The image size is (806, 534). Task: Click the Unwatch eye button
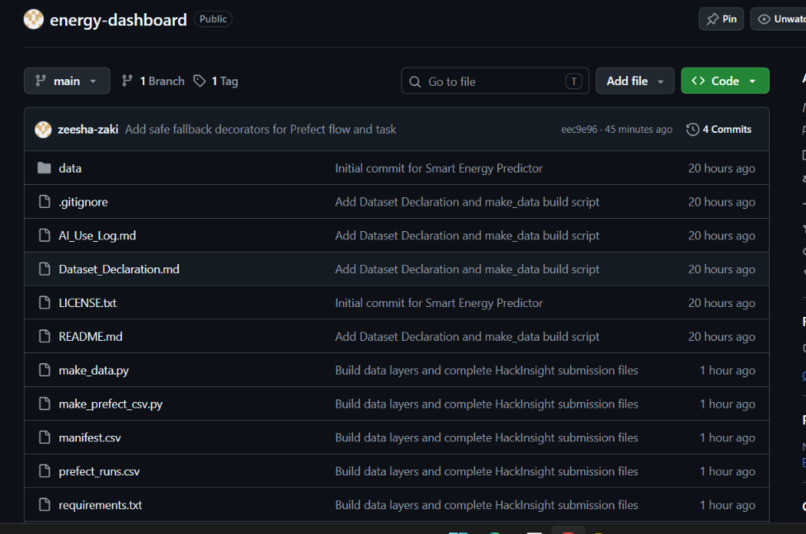pos(778,19)
